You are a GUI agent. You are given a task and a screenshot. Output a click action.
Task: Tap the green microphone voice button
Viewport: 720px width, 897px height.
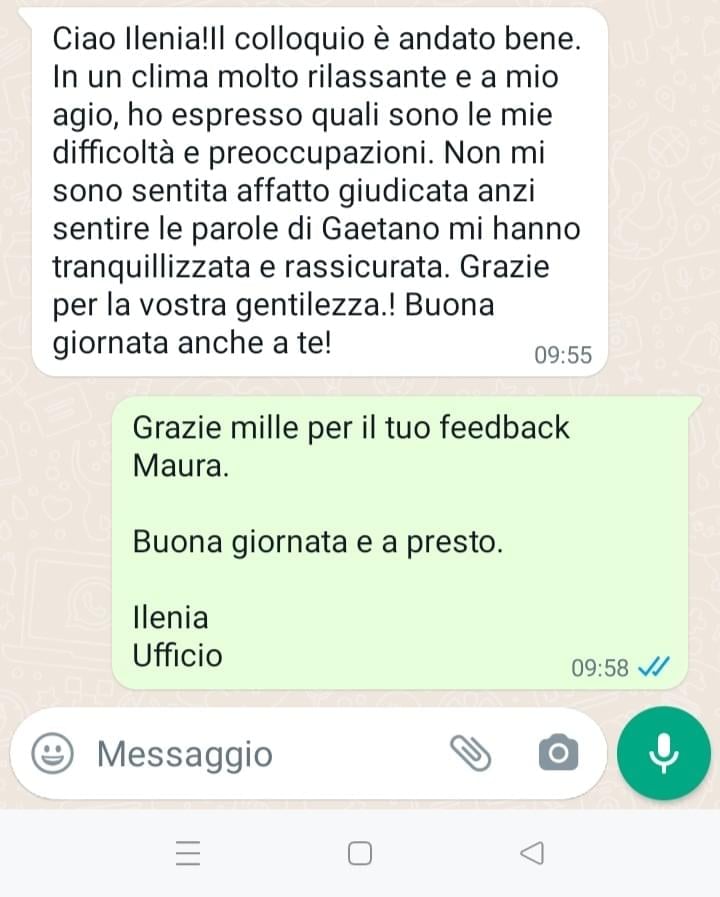point(664,753)
